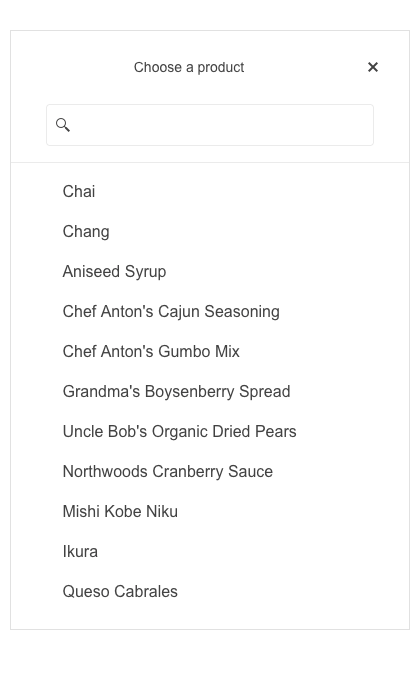
Task: Select Chef Anton's Gumbo Mix
Action: (x=210, y=352)
